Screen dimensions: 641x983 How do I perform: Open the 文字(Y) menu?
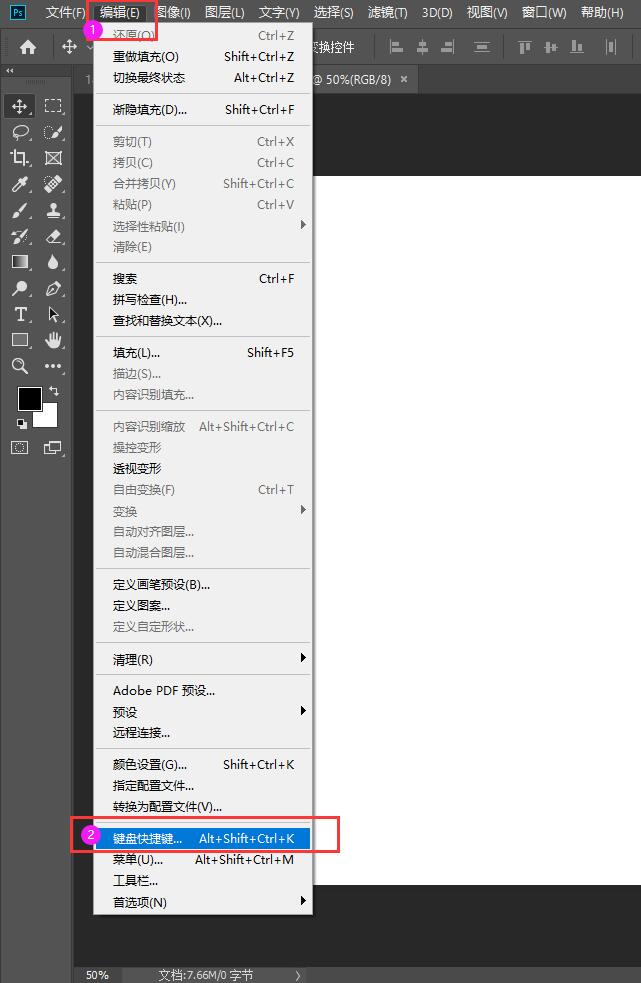279,13
